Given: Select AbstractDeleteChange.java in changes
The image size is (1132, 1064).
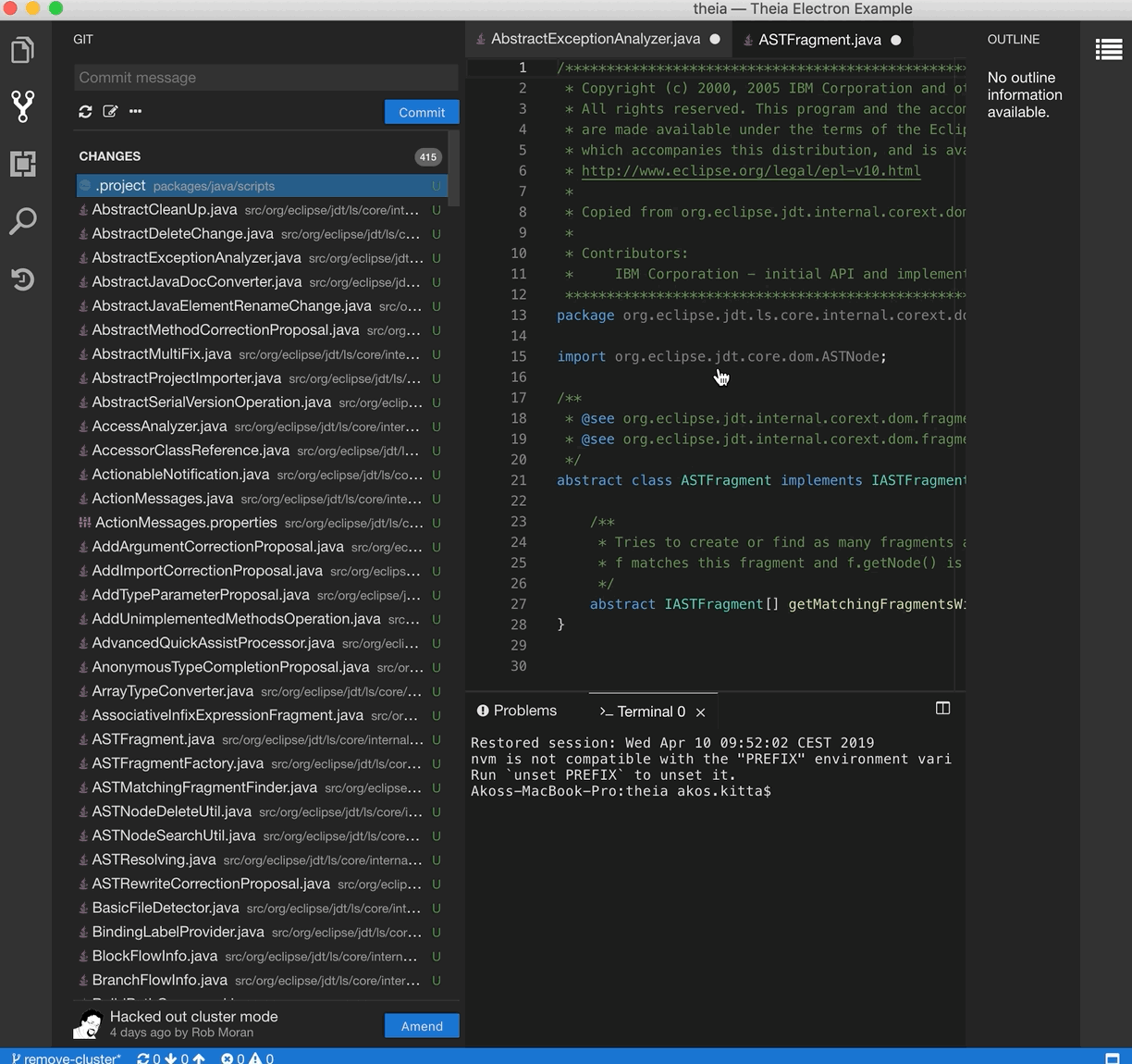Looking at the screenshot, I should 262,234.
